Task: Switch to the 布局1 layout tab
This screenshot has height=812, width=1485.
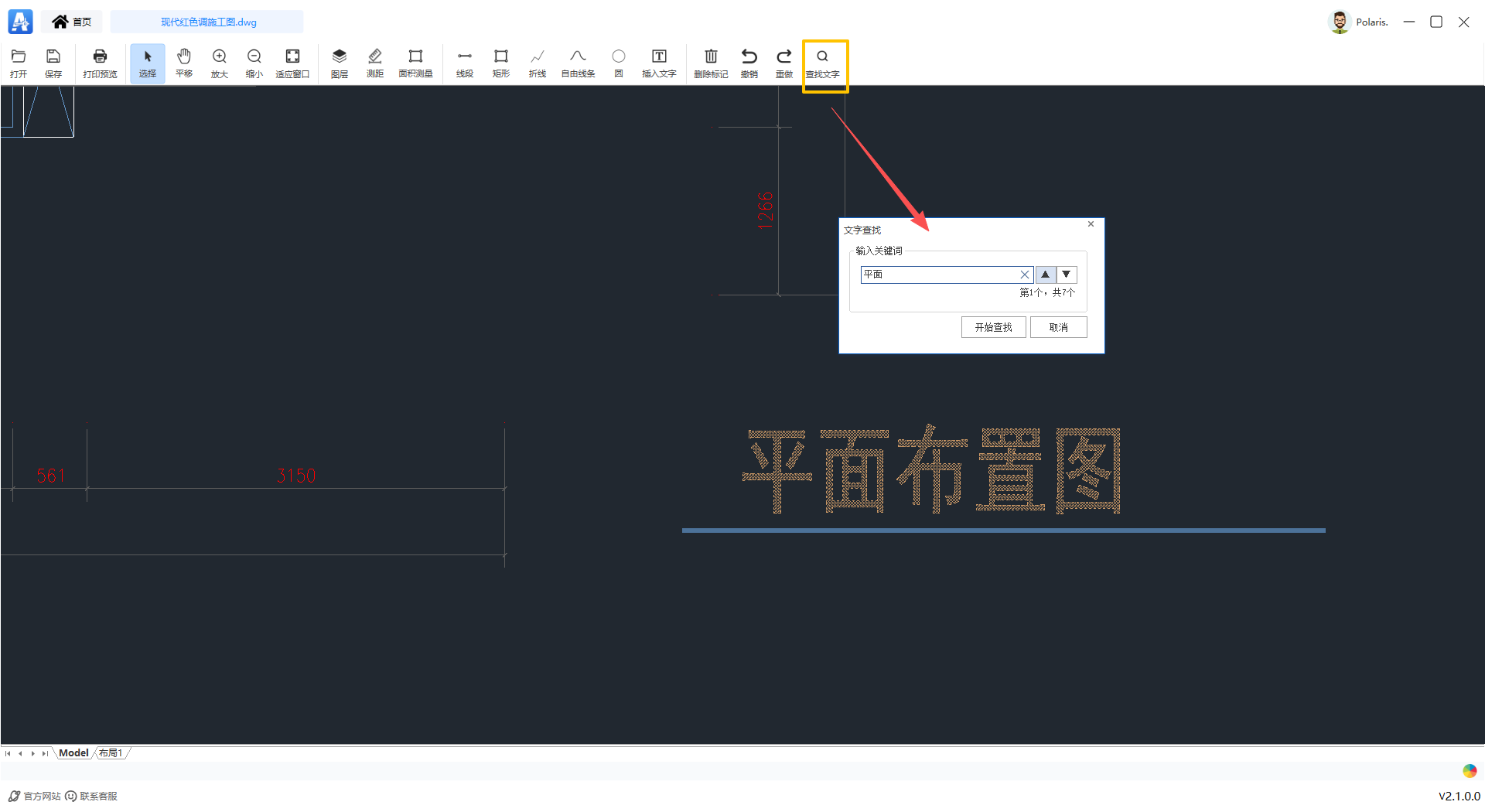Action: point(111,752)
